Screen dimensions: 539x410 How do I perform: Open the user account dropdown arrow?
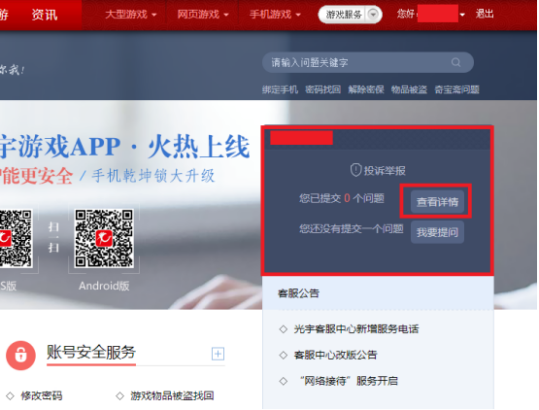(x=462, y=15)
